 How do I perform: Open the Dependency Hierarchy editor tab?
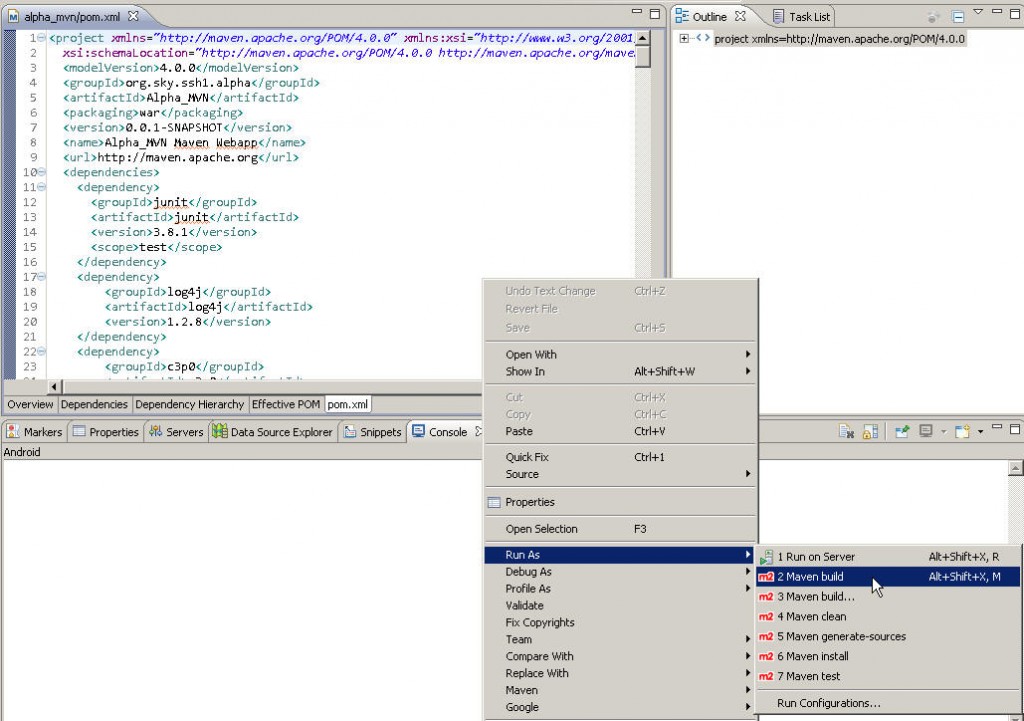189,404
